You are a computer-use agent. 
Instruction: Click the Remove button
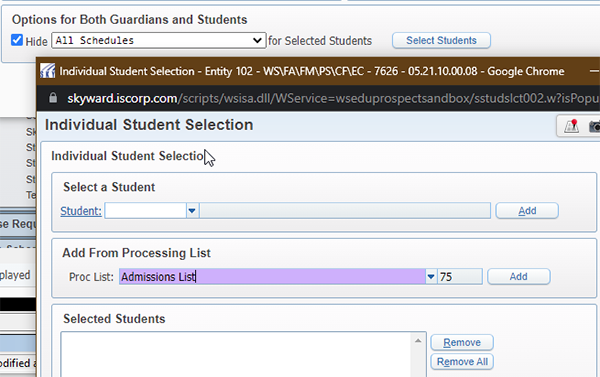click(x=462, y=342)
